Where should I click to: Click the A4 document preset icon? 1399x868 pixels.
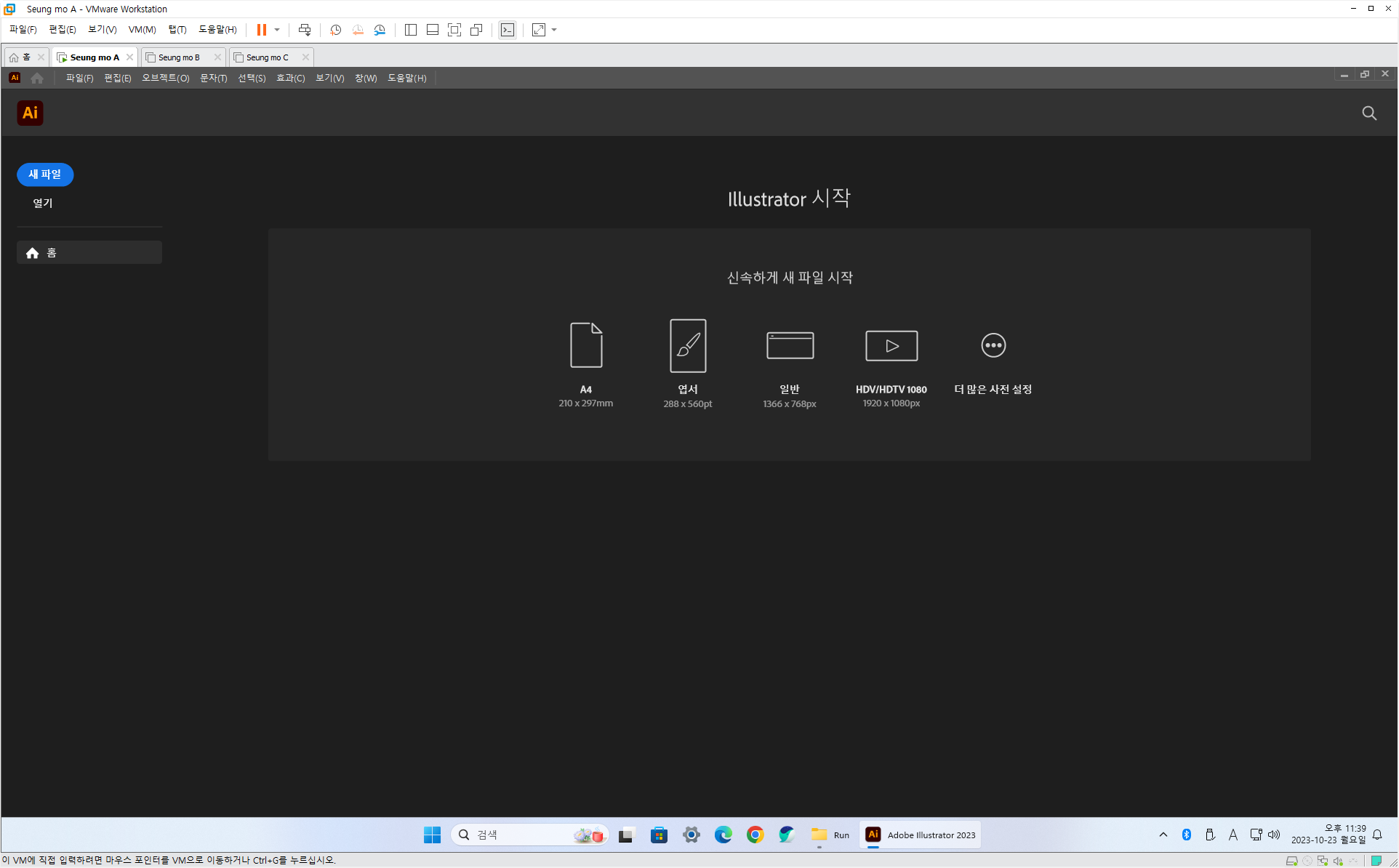pos(586,345)
